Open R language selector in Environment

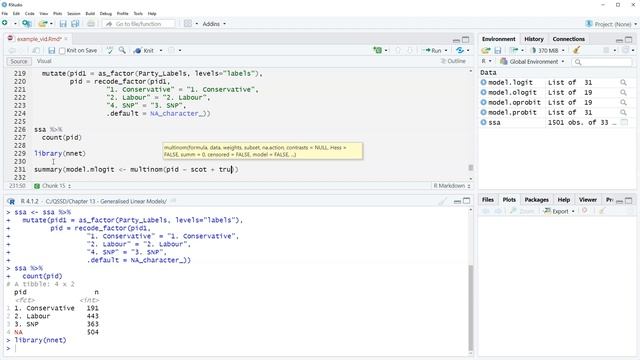pos(487,62)
